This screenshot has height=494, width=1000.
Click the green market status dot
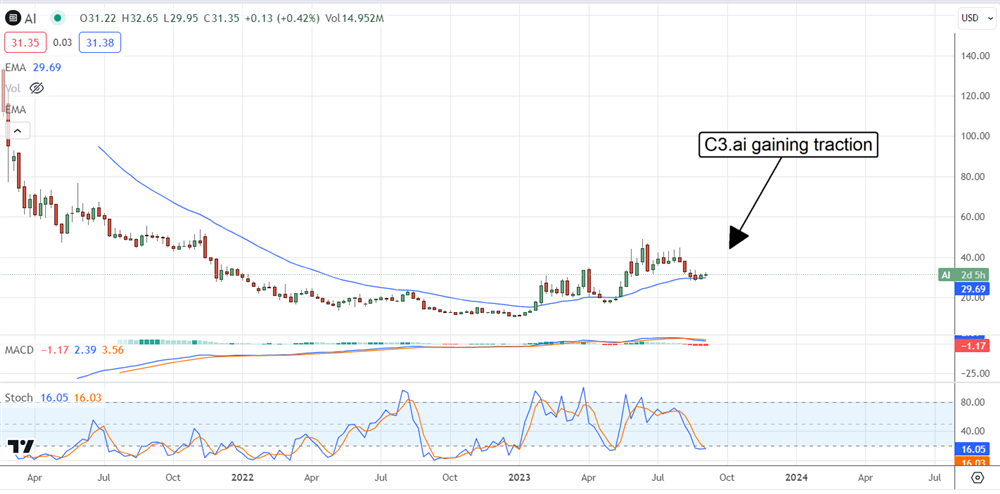tap(58, 20)
